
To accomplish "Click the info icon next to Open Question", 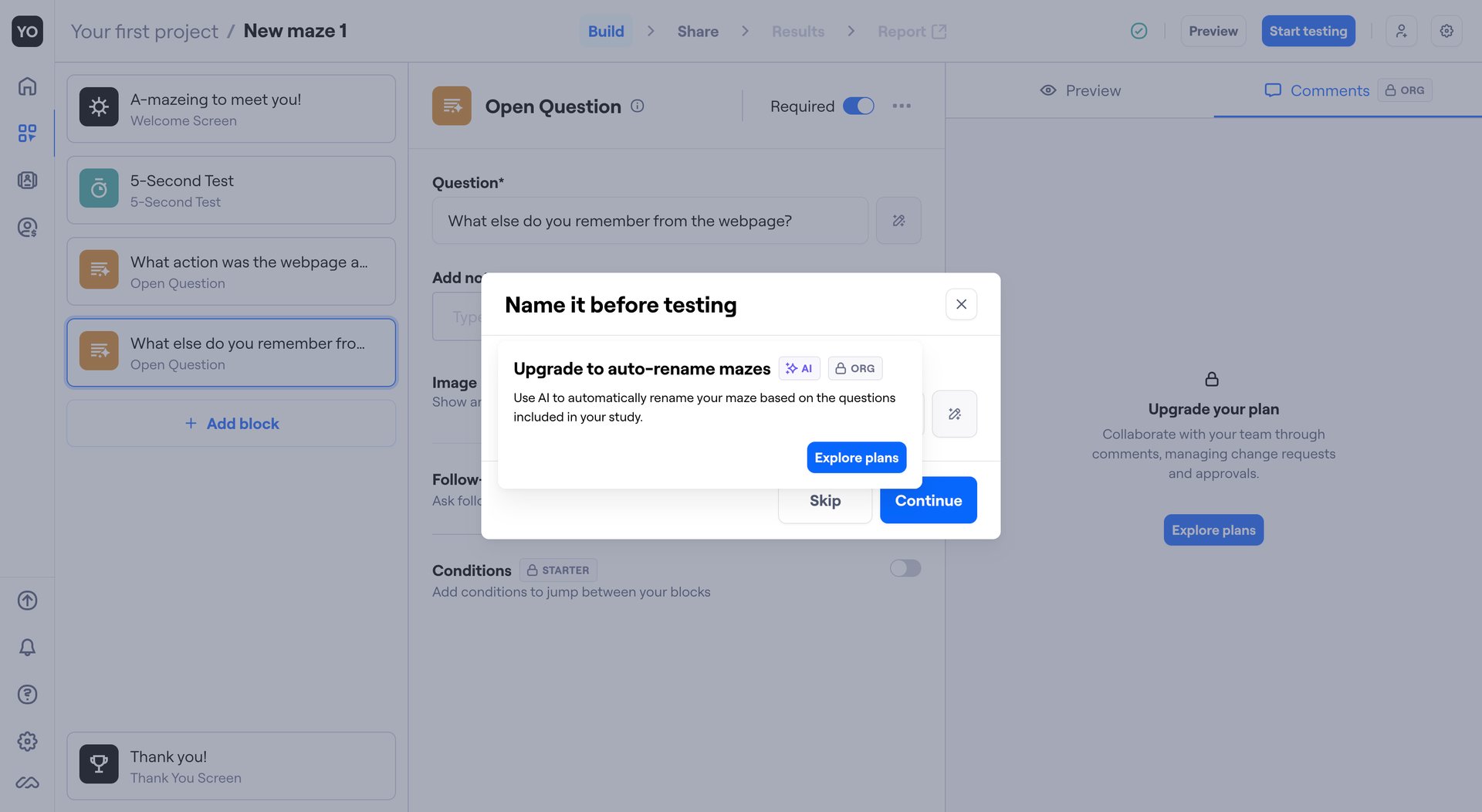I will (638, 106).
